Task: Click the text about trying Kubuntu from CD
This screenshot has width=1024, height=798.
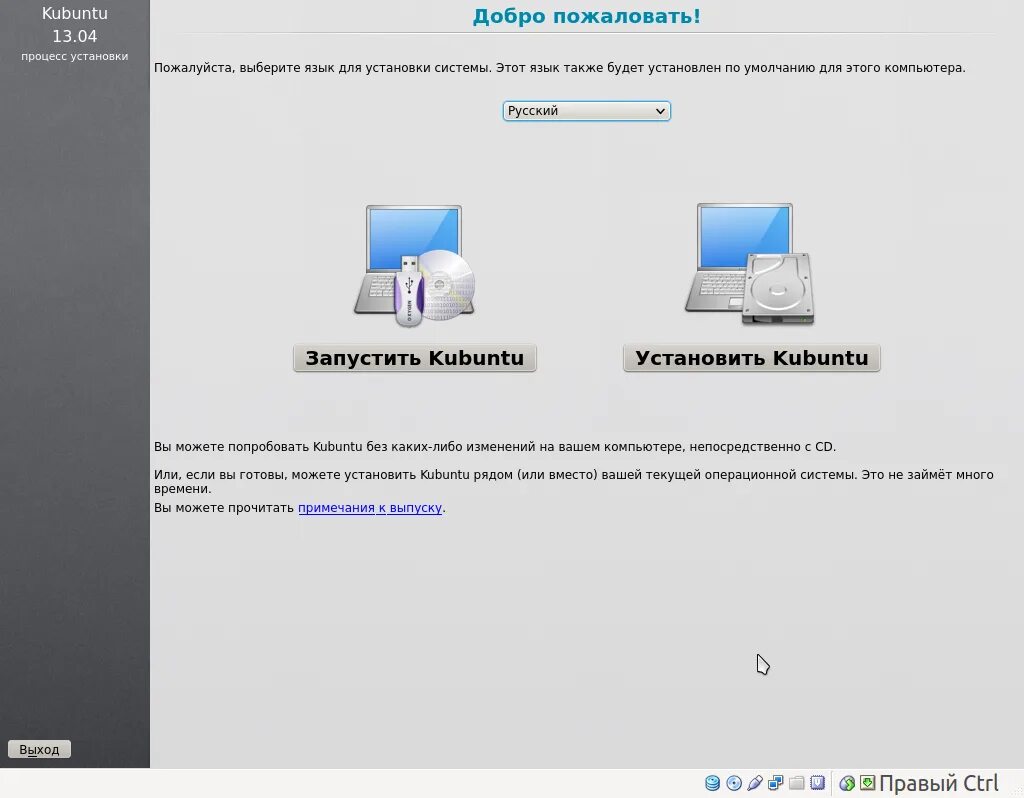Action: coord(495,447)
